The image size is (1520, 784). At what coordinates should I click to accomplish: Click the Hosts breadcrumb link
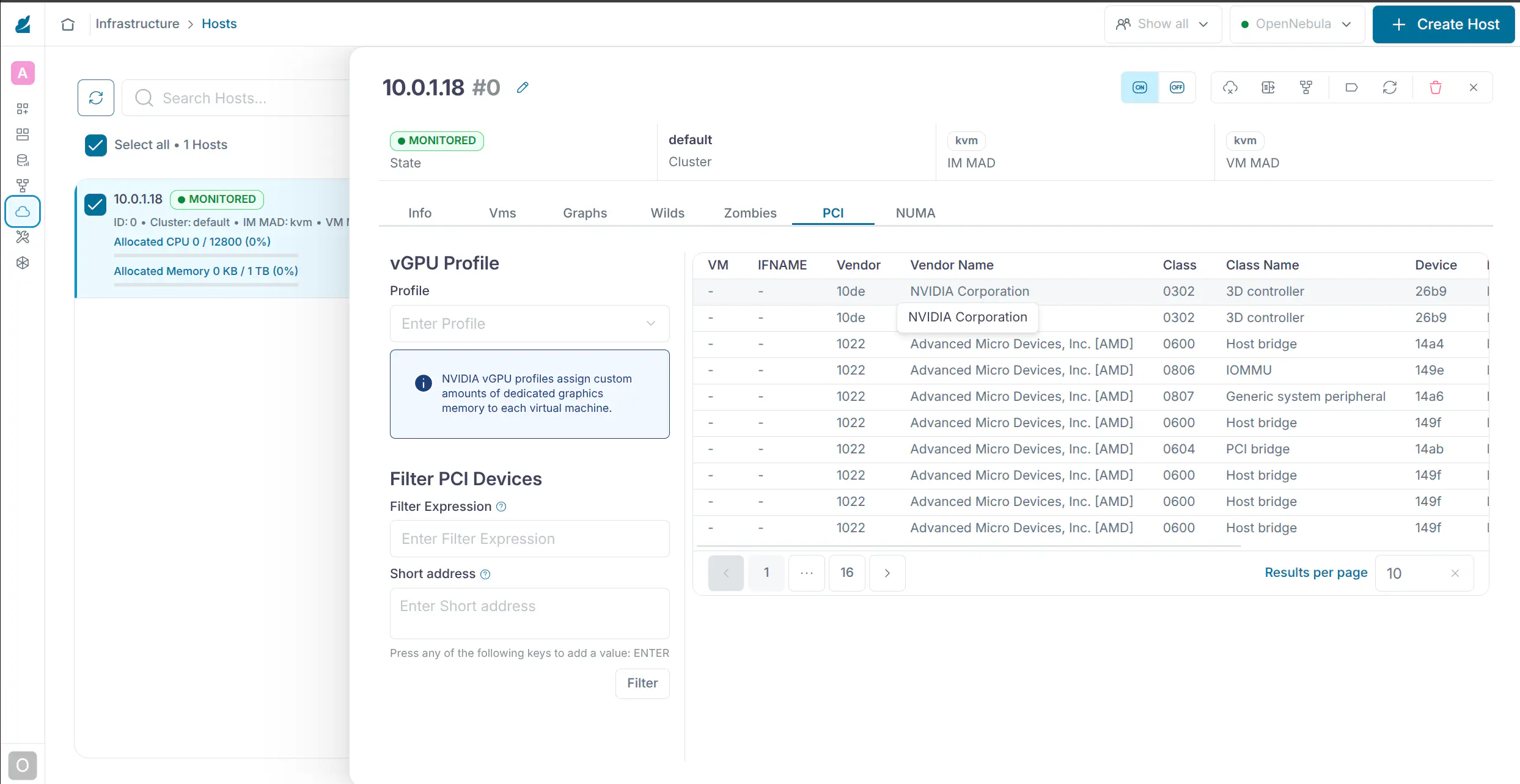click(219, 24)
